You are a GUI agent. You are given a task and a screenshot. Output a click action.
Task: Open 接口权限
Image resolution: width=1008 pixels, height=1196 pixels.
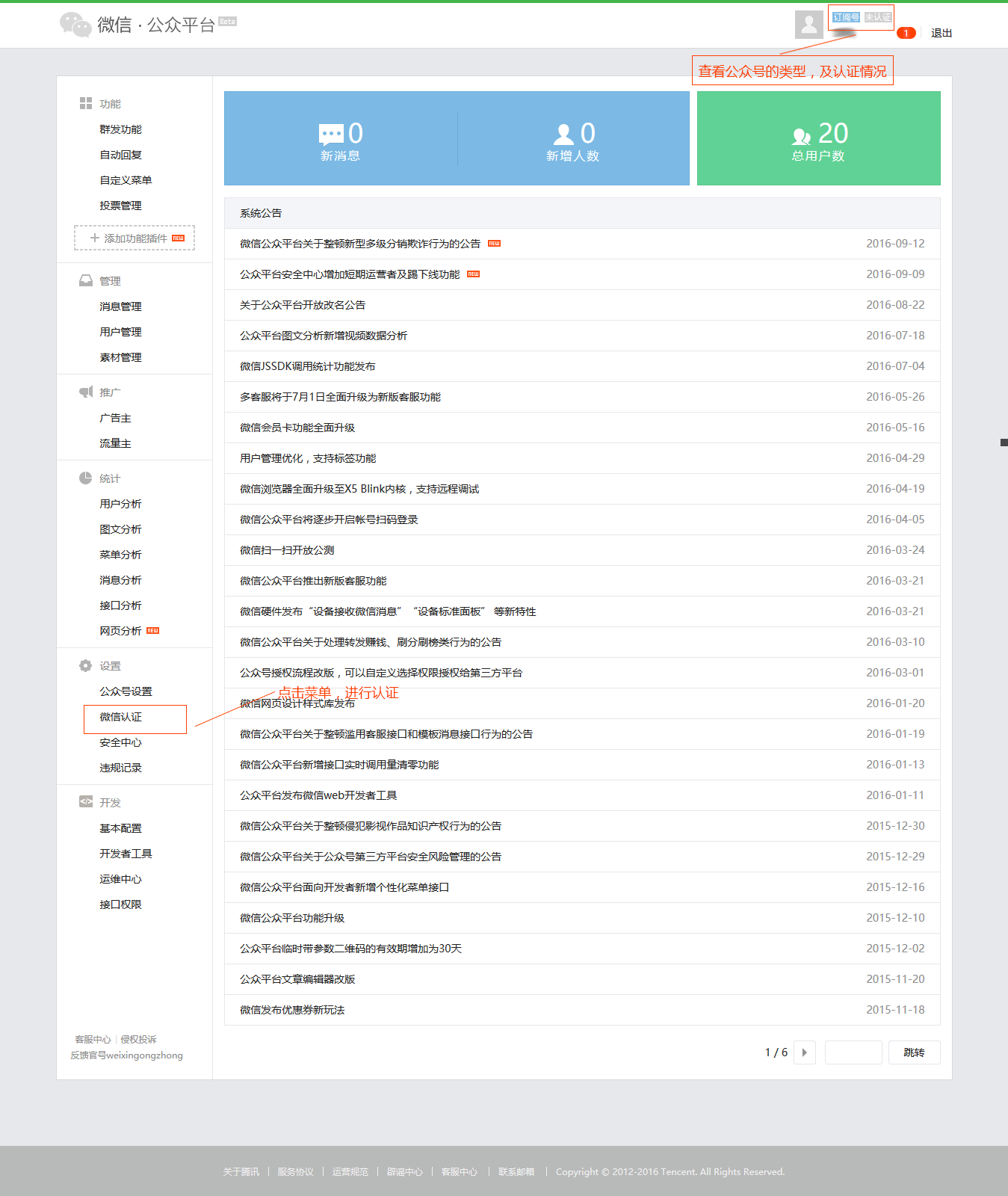point(120,904)
